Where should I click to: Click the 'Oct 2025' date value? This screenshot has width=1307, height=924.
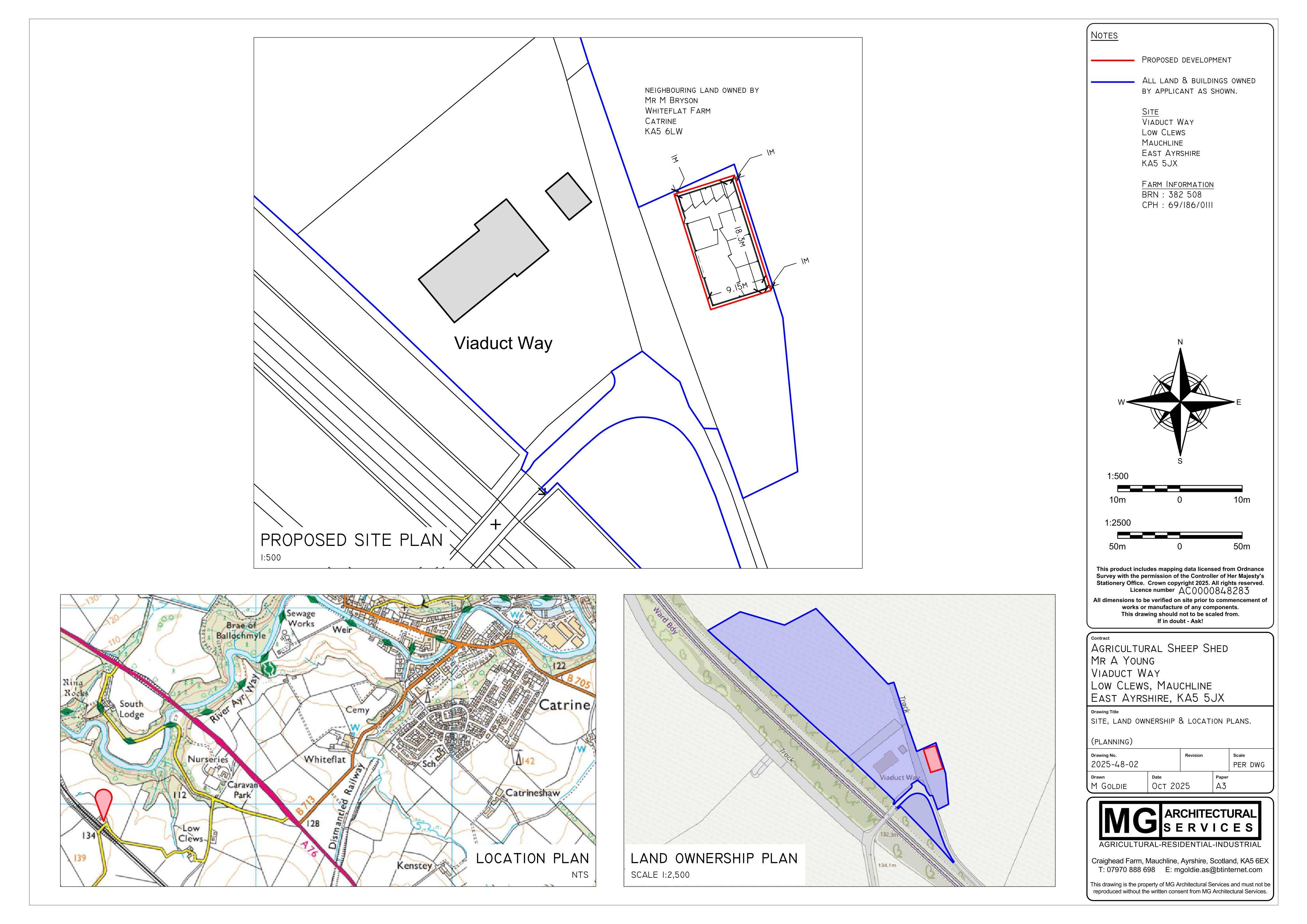1170,786
